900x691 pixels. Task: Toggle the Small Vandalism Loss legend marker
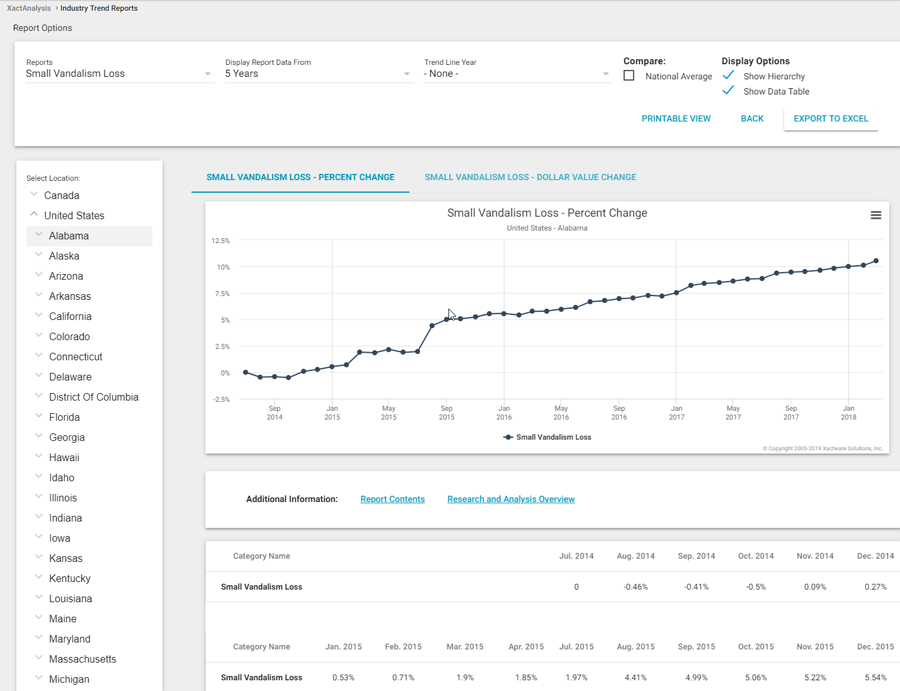click(509, 437)
